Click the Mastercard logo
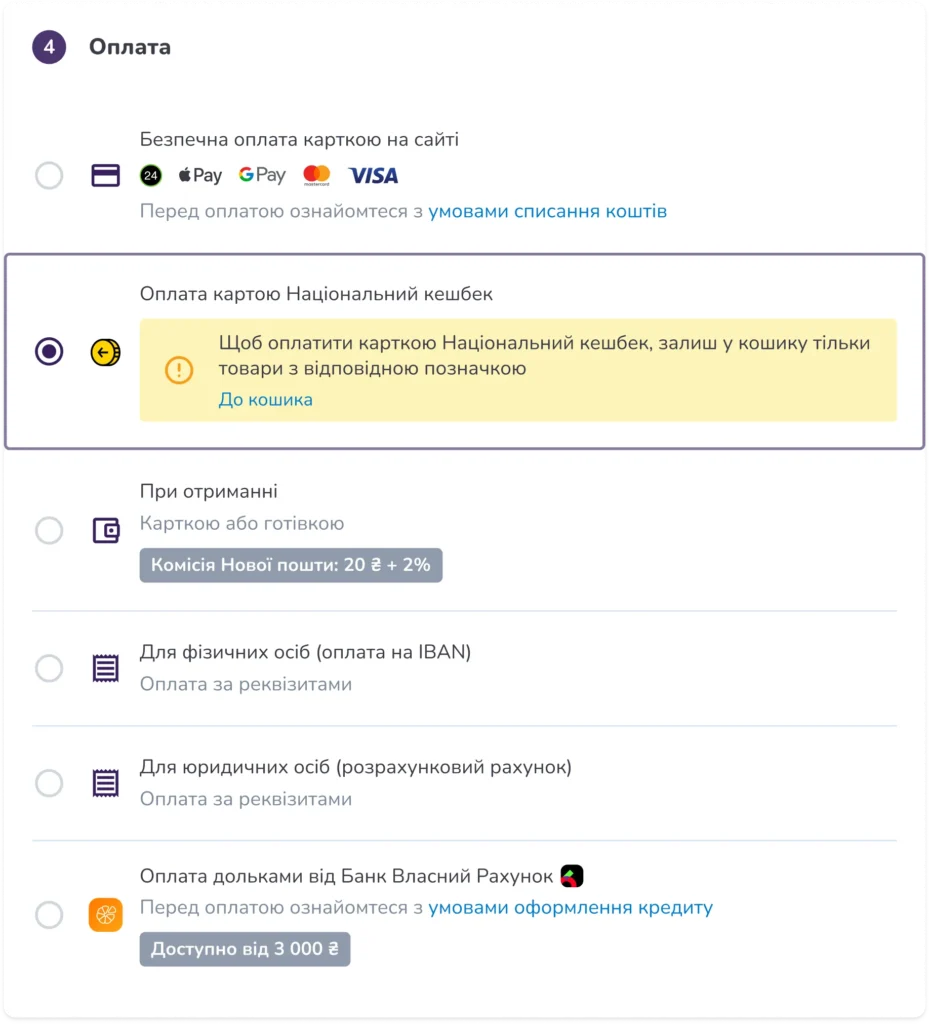Screen dimensions: 929x1024 [x=317, y=176]
